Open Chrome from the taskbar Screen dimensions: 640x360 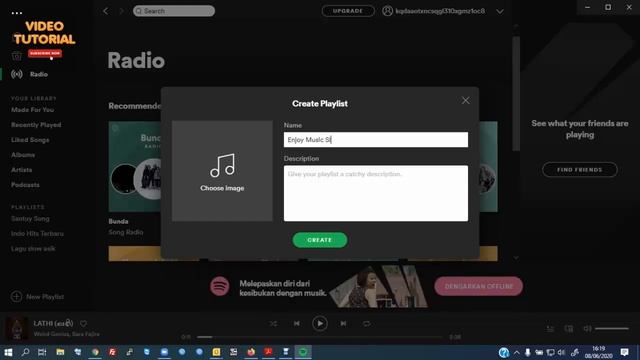click(x=95, y=352)
